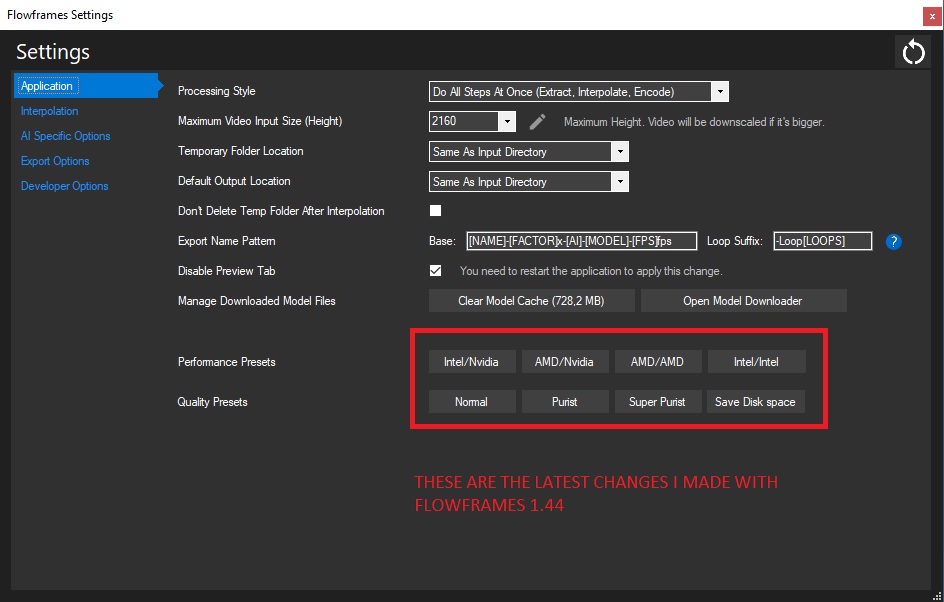Open the Processing Style dropdown
The image size is (944, 602).
click(719, 91)
